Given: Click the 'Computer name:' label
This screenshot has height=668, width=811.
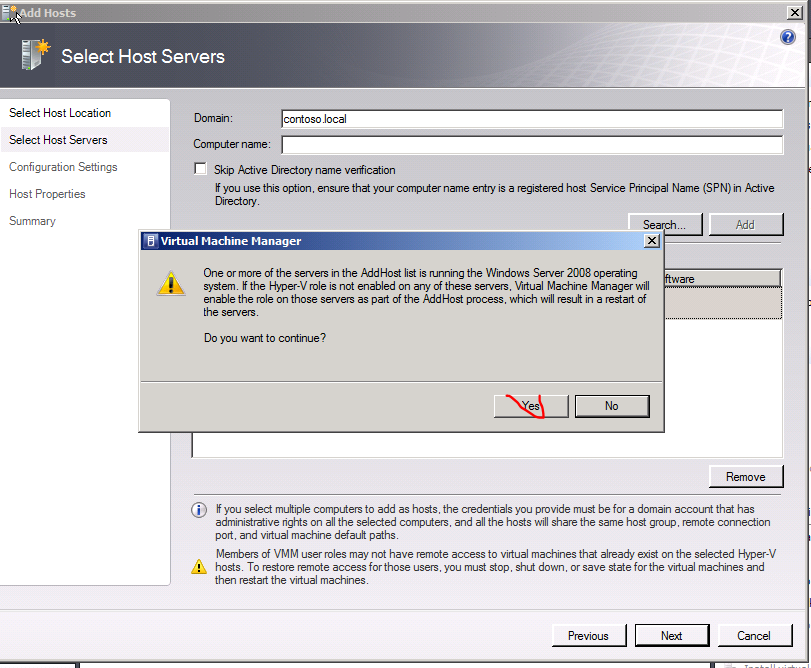Looking at the screenshot, I should [x=232, y=144].
